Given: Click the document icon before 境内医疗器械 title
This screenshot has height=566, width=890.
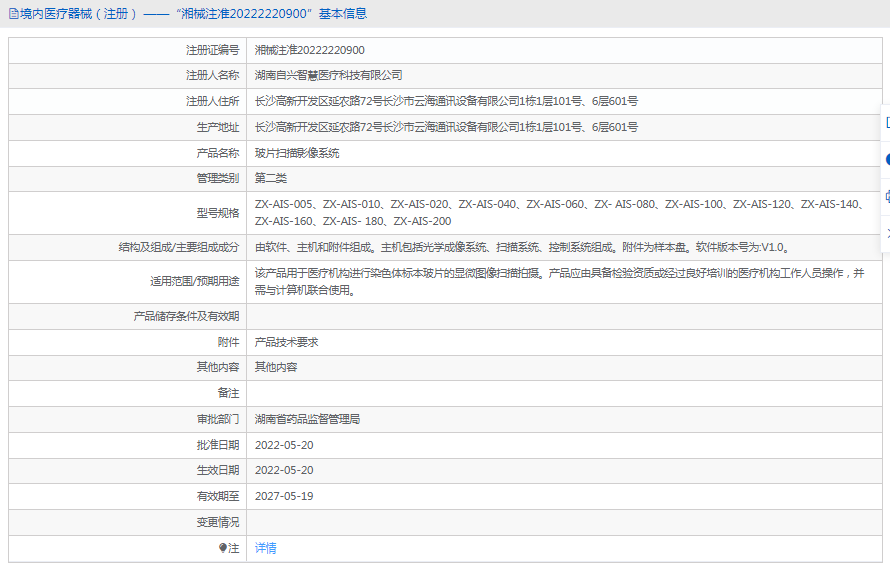Looking at the screenshot, I should pos(14,14).
